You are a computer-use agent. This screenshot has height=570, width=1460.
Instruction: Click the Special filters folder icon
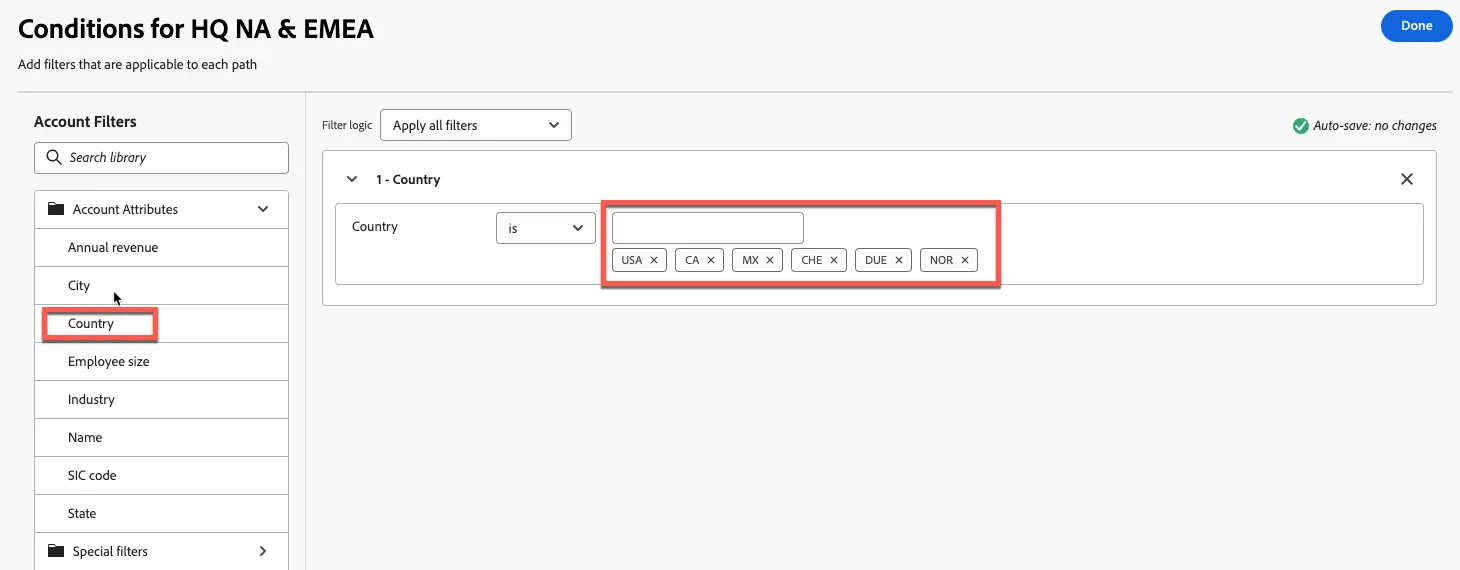point(56,551)
